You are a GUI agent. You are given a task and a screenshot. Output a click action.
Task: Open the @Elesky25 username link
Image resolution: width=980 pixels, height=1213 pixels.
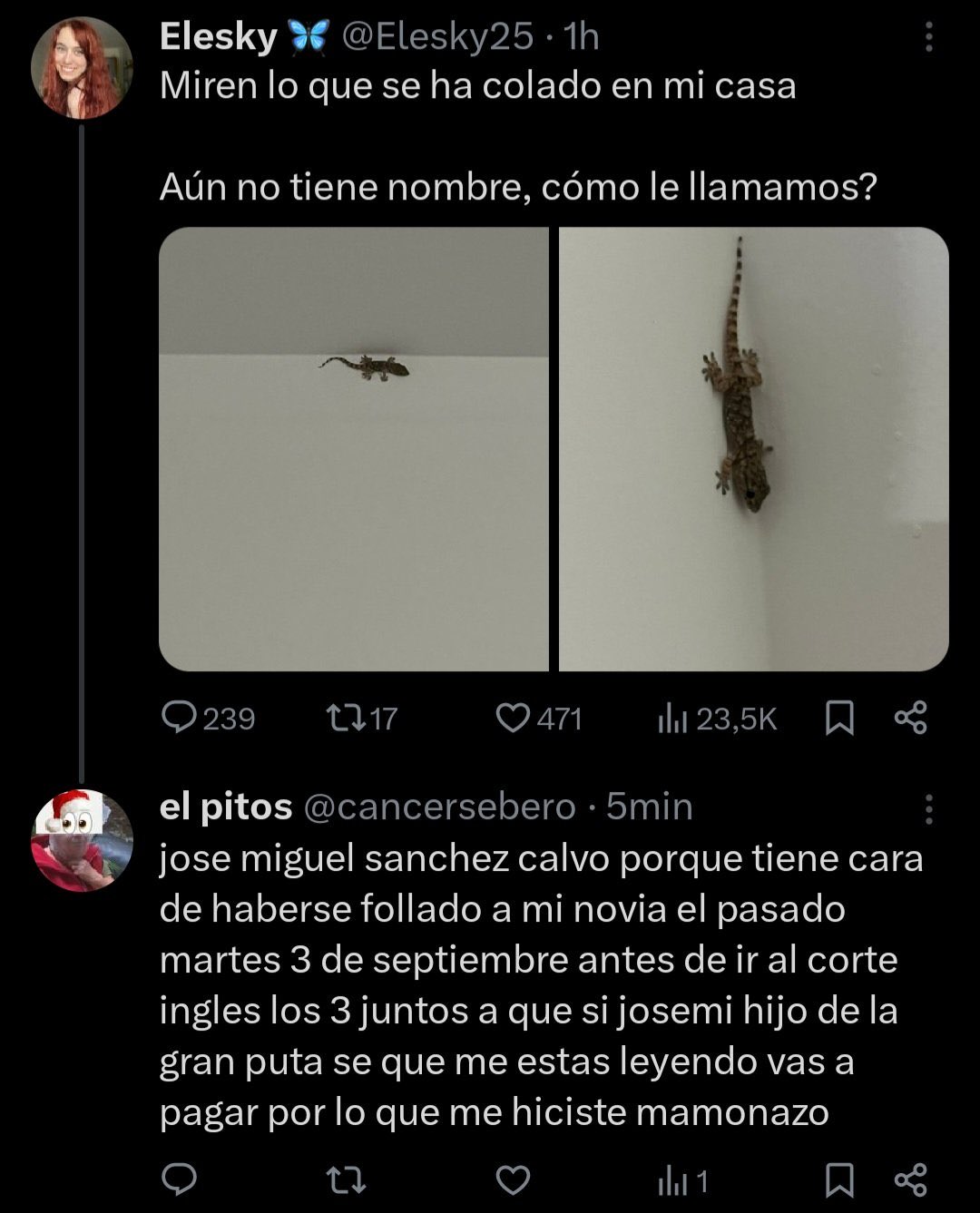(436, 37)
